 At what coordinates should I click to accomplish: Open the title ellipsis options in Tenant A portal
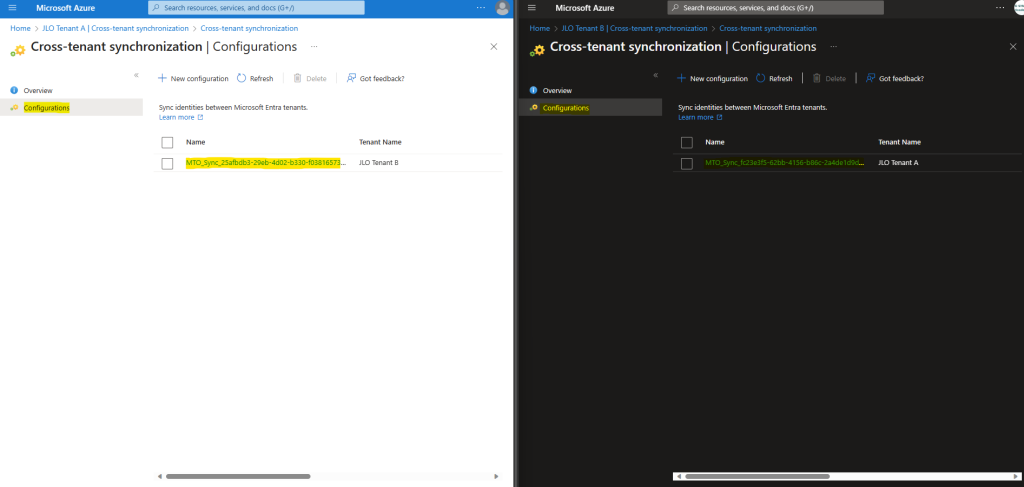[x=314, y=47]
